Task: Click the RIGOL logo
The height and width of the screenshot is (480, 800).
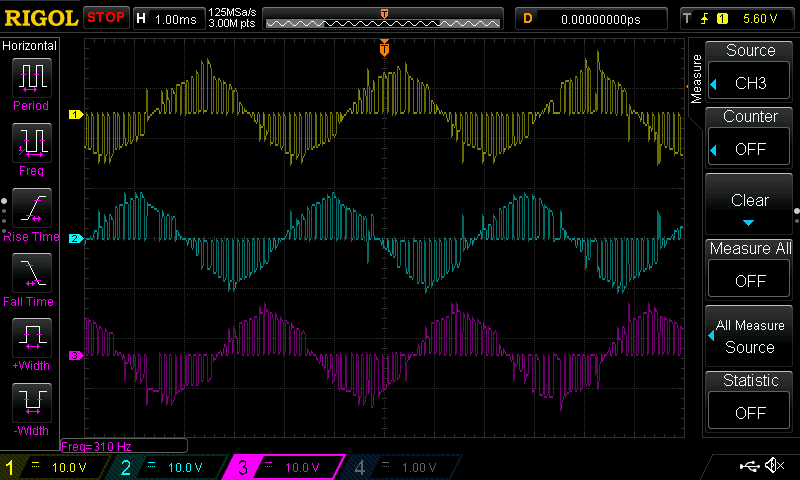Action: tap(41, 18)
